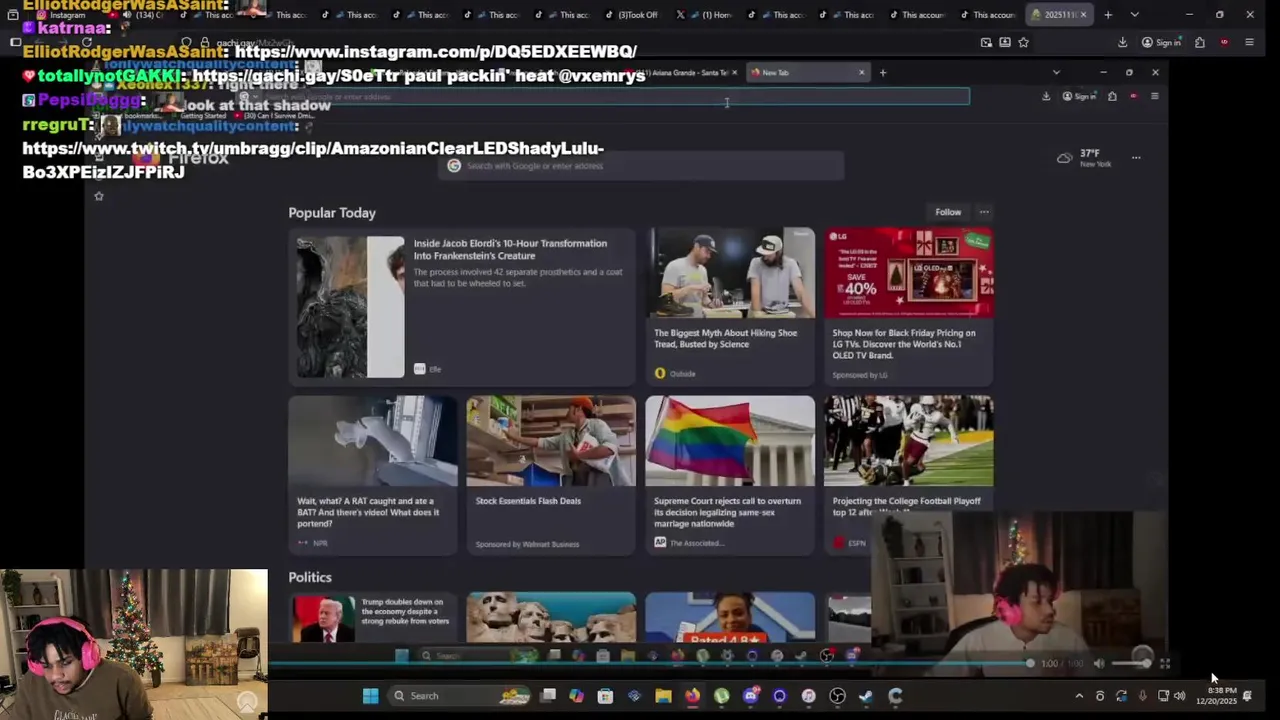The image size is (1280, 720).
Task: Open Jacob Elordi Frankenstein article
Action: point(462,307)
